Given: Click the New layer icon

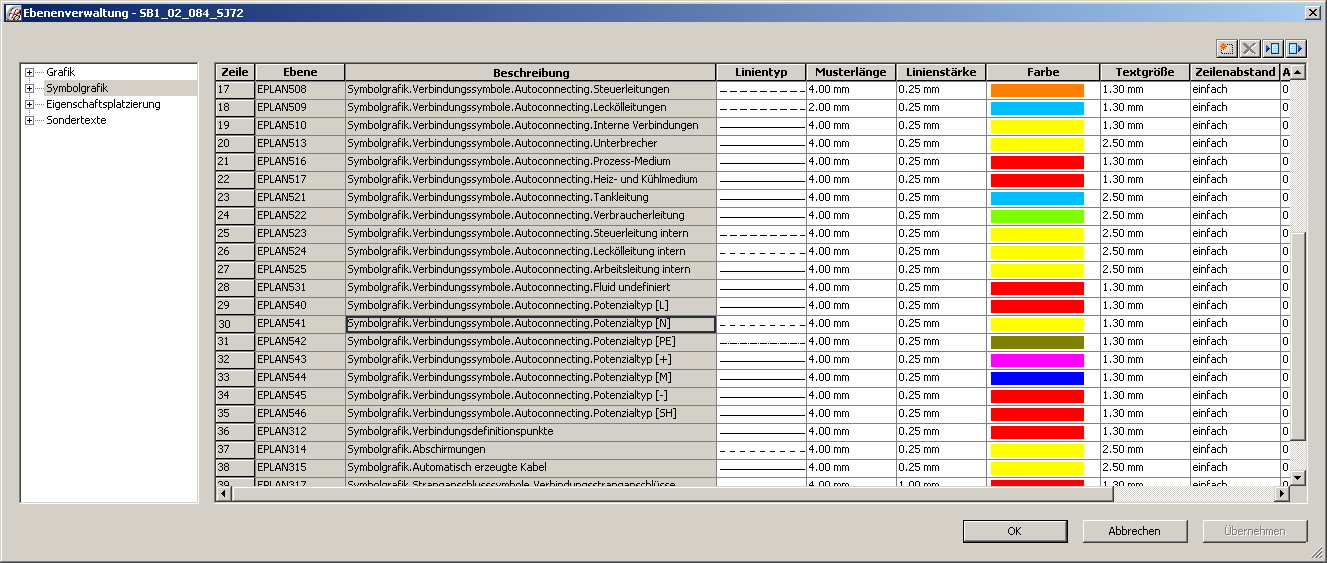Looking at the screenshot, I should (x=1227, y=48).
